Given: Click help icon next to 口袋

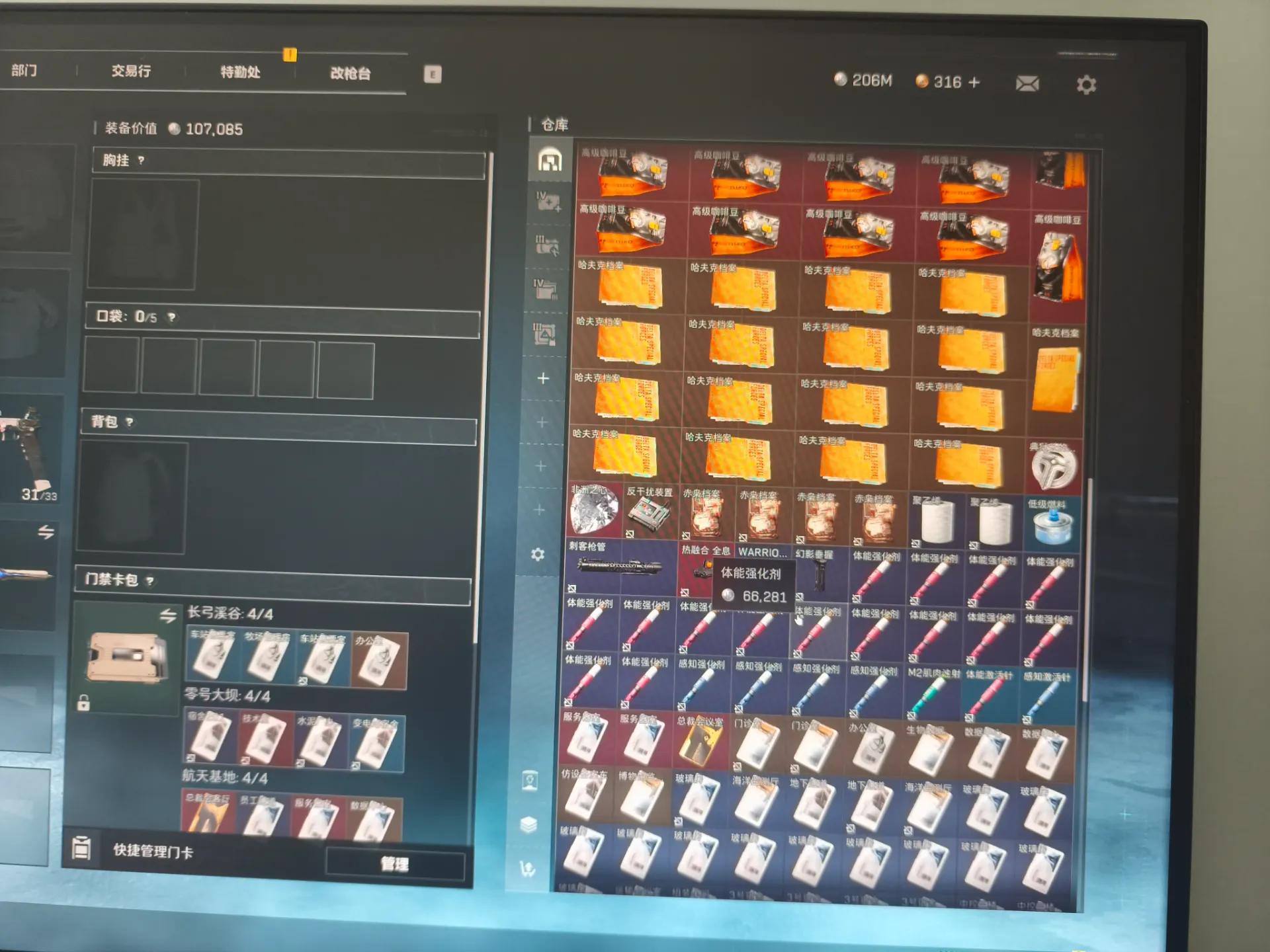Looking at the screenshot, I should point(172,317).
